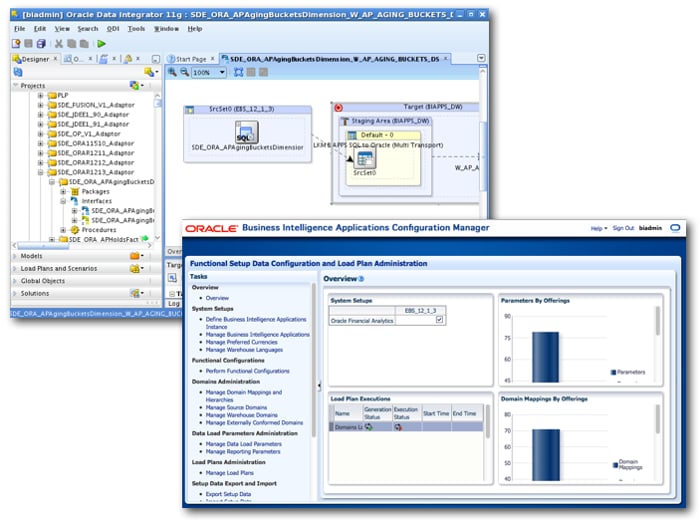Click the help icon next to Overview heading
Image resolution: width=700 pixels, height=522 pixels.
(x=361, y=279)
